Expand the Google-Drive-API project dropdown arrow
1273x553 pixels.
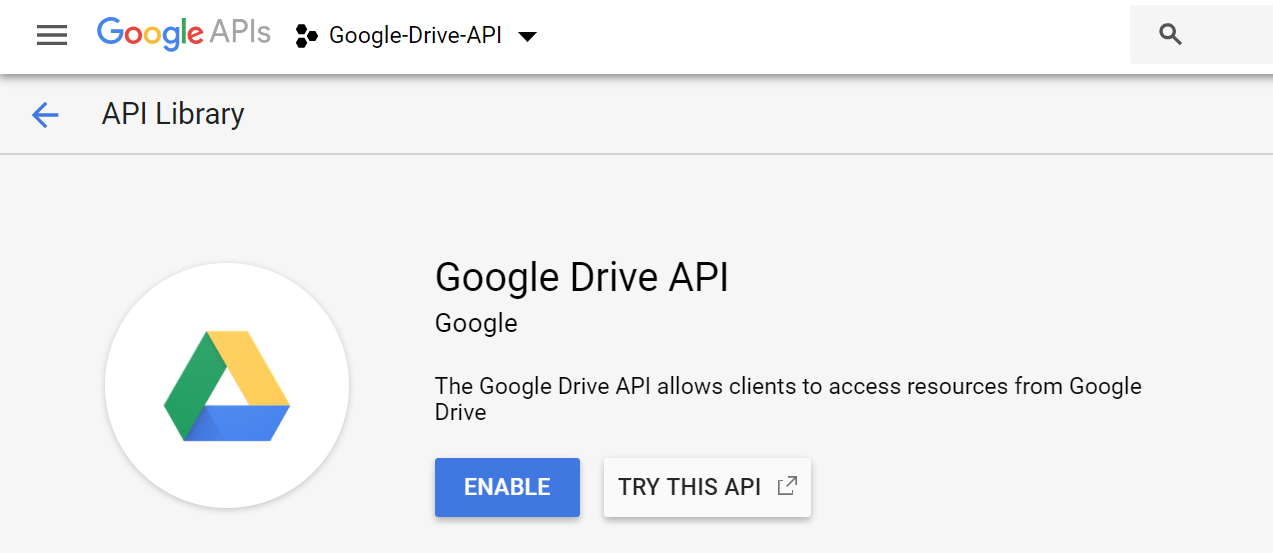pyautogui.click(x=528, y=37)
